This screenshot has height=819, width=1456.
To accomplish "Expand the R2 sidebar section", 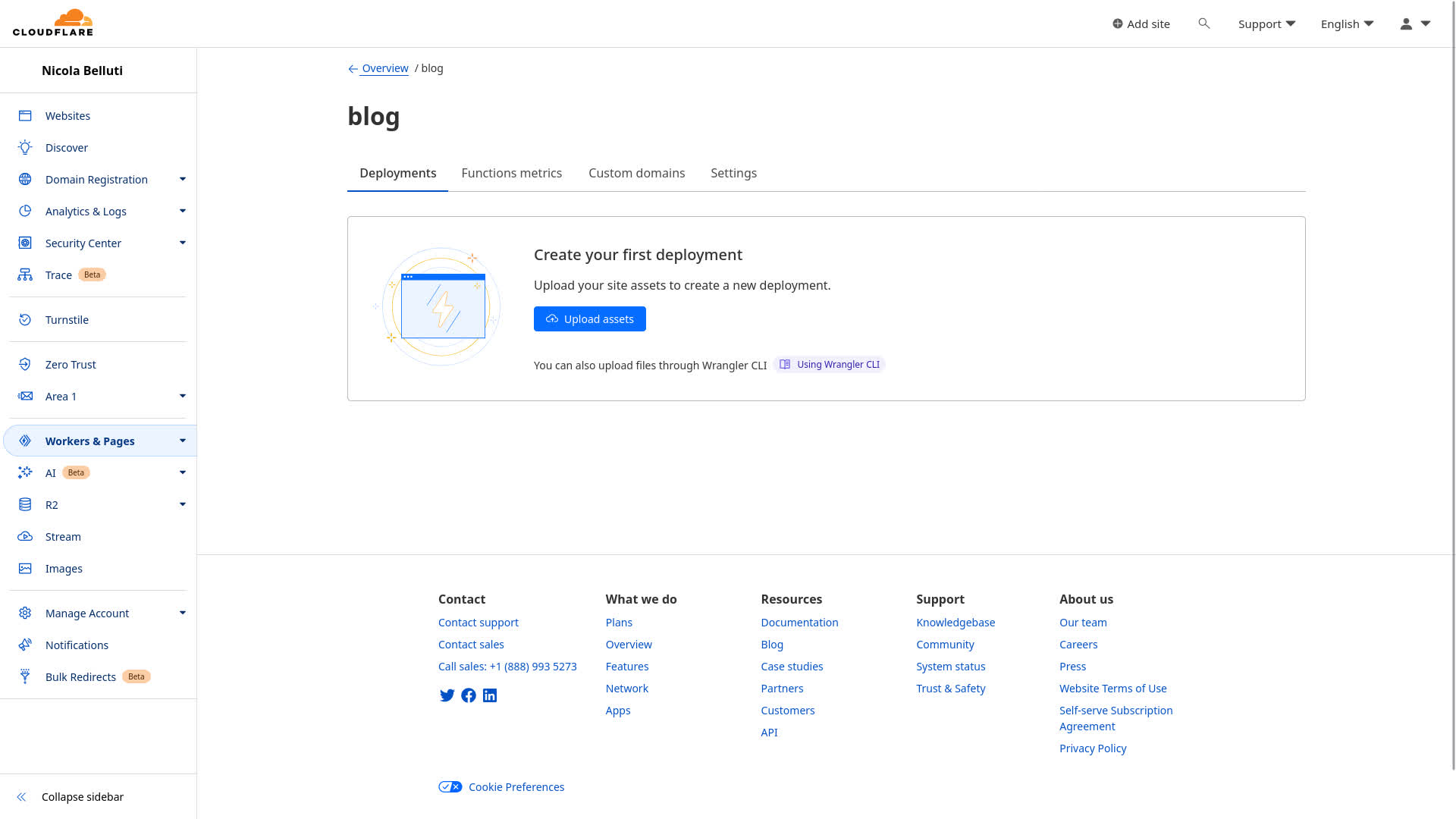I will [183, 504].
